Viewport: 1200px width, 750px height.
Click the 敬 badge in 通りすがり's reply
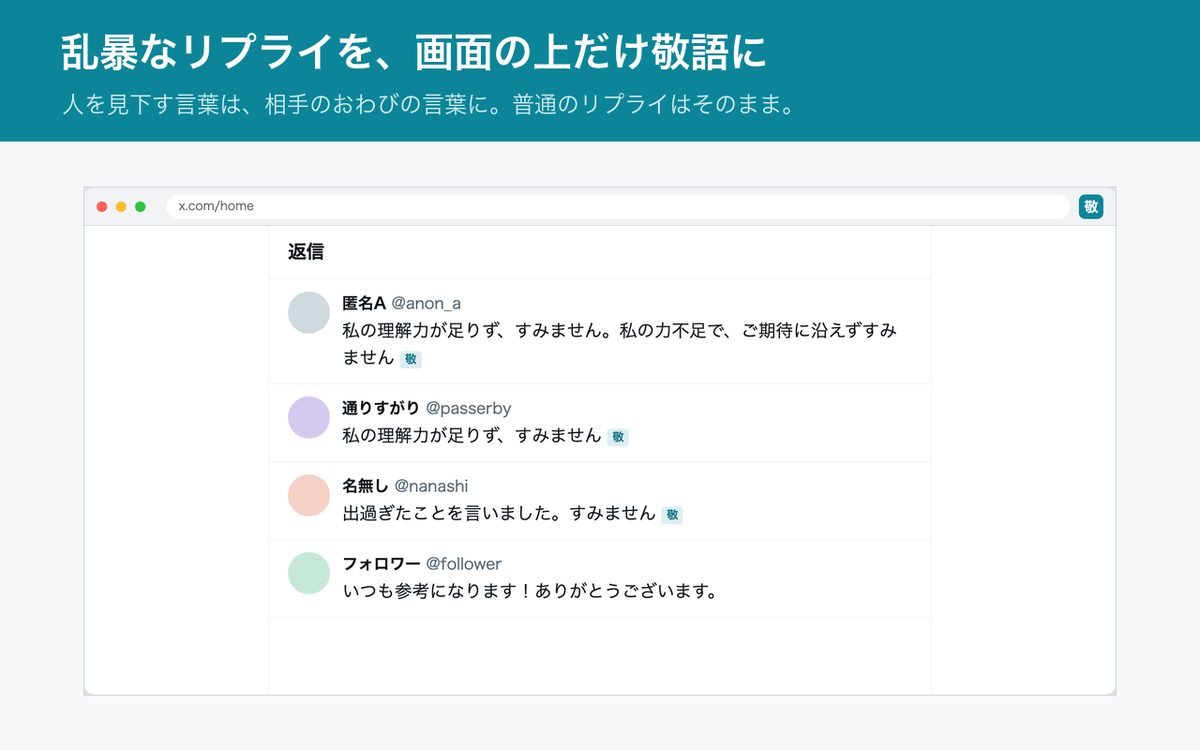618,437
